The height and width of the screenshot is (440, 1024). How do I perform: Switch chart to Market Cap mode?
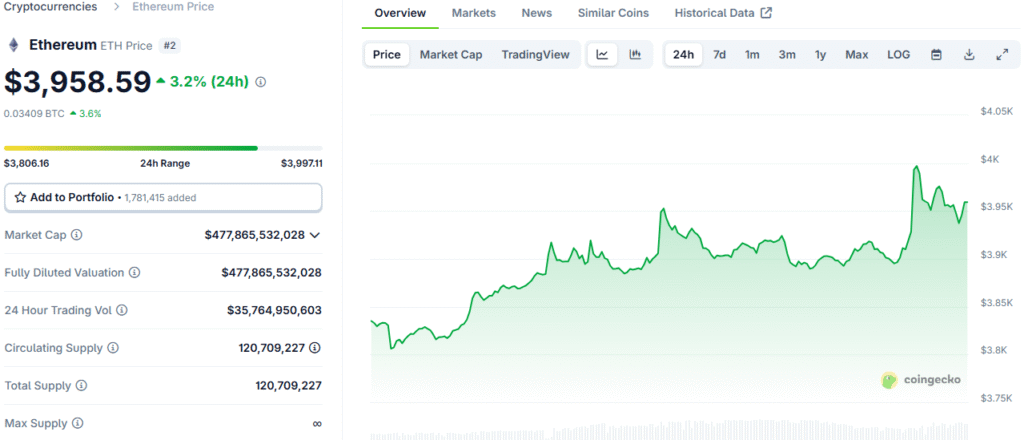[451, 55]
